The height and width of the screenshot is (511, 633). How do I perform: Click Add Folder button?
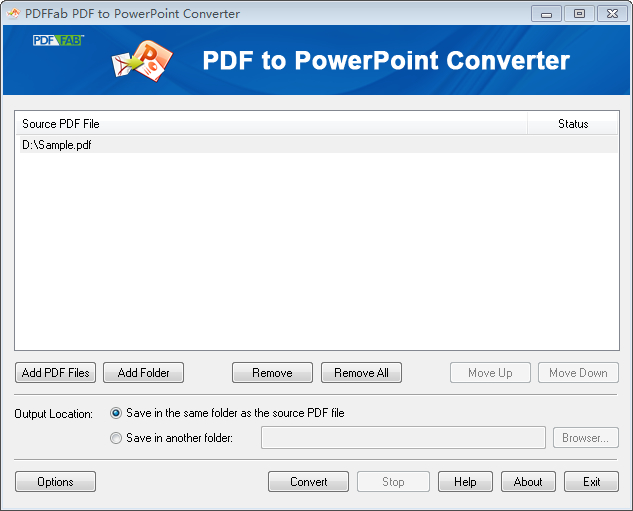[143, 373]
